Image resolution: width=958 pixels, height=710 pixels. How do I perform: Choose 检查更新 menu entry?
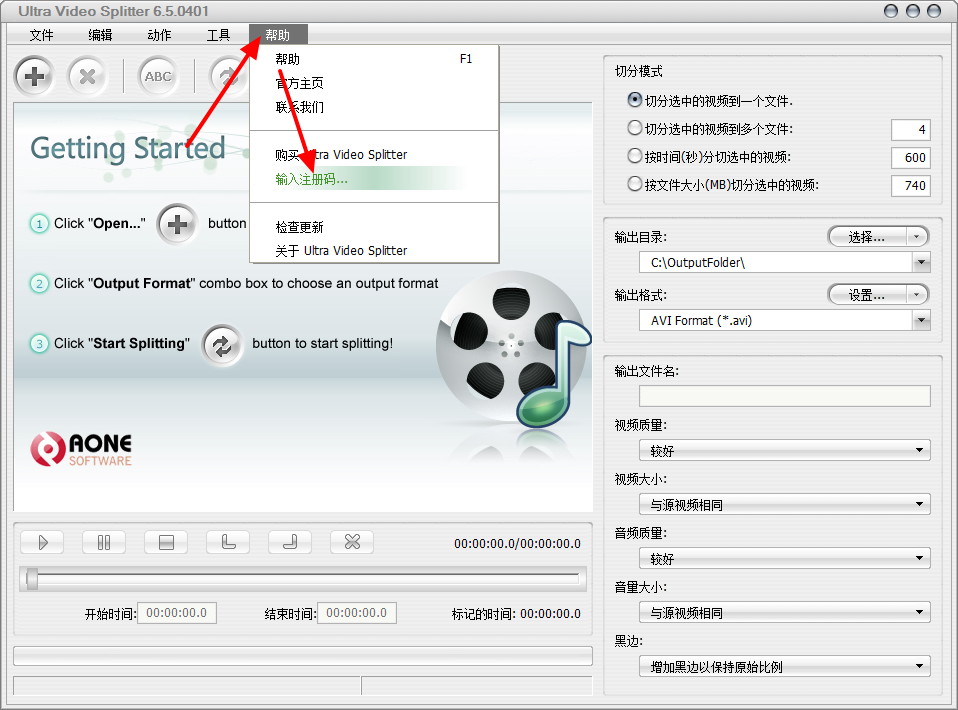pos(374,227)
